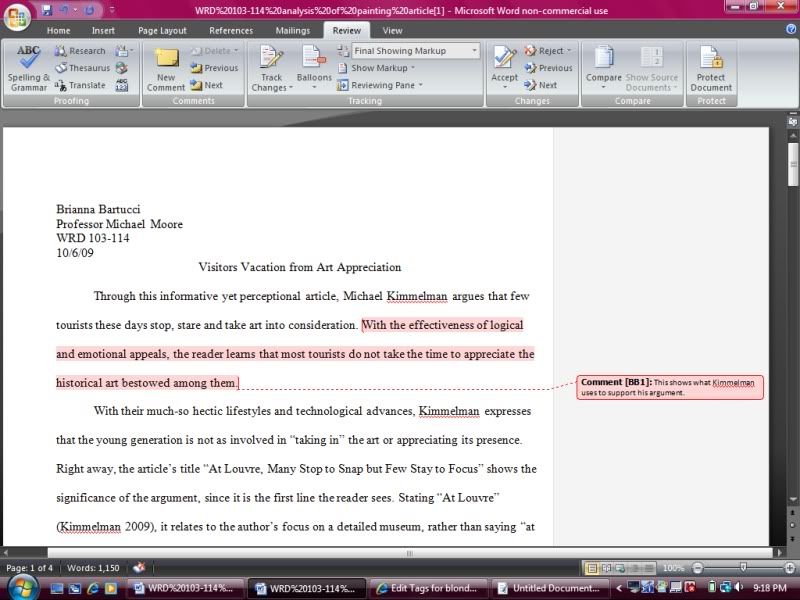Expand the Reject dropdown arrow
The height and width of the screenshot is (600, 800).
[569, 51]
